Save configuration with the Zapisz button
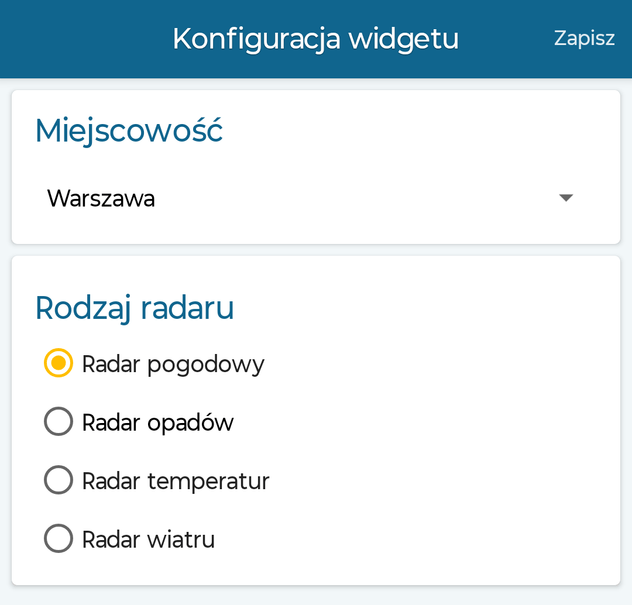632x605 pixels. pos(584,39)
